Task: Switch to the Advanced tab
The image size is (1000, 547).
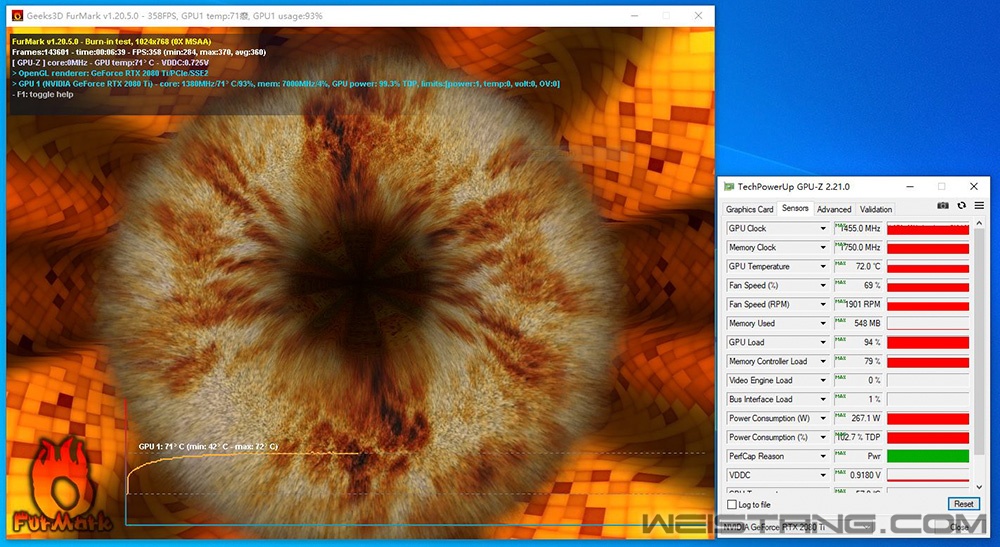Action: [834, 209]
